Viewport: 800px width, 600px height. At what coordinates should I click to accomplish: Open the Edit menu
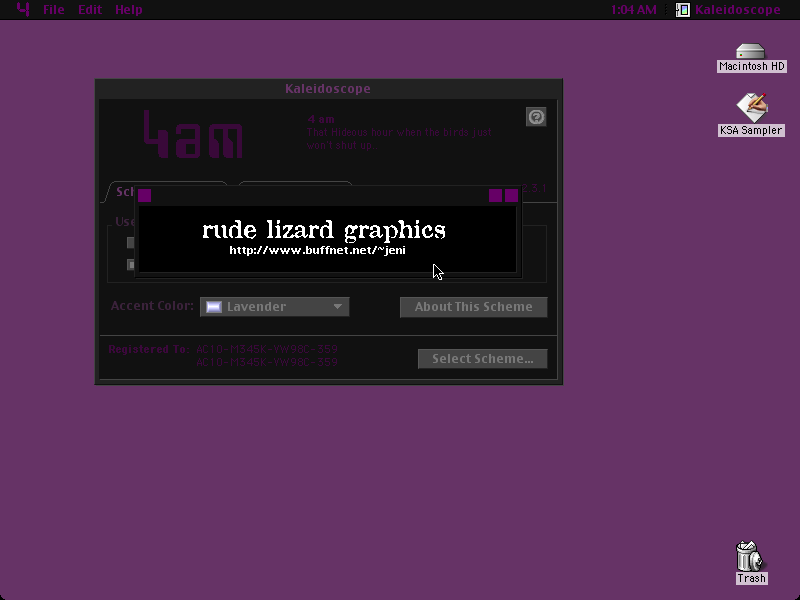click(90, 10)
